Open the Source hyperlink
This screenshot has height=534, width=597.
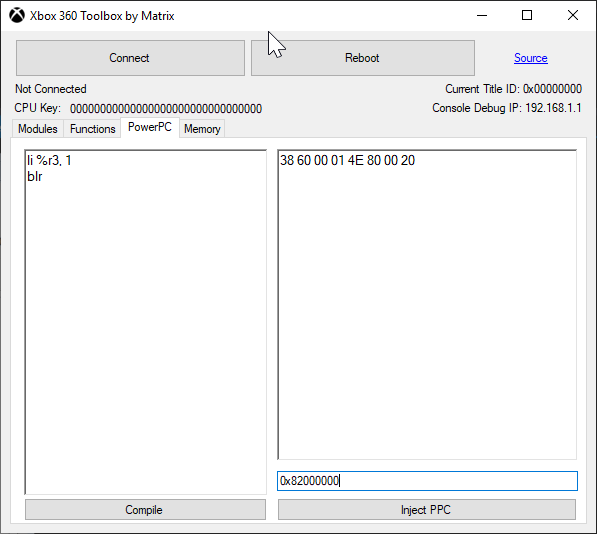[x=530, y=58]
